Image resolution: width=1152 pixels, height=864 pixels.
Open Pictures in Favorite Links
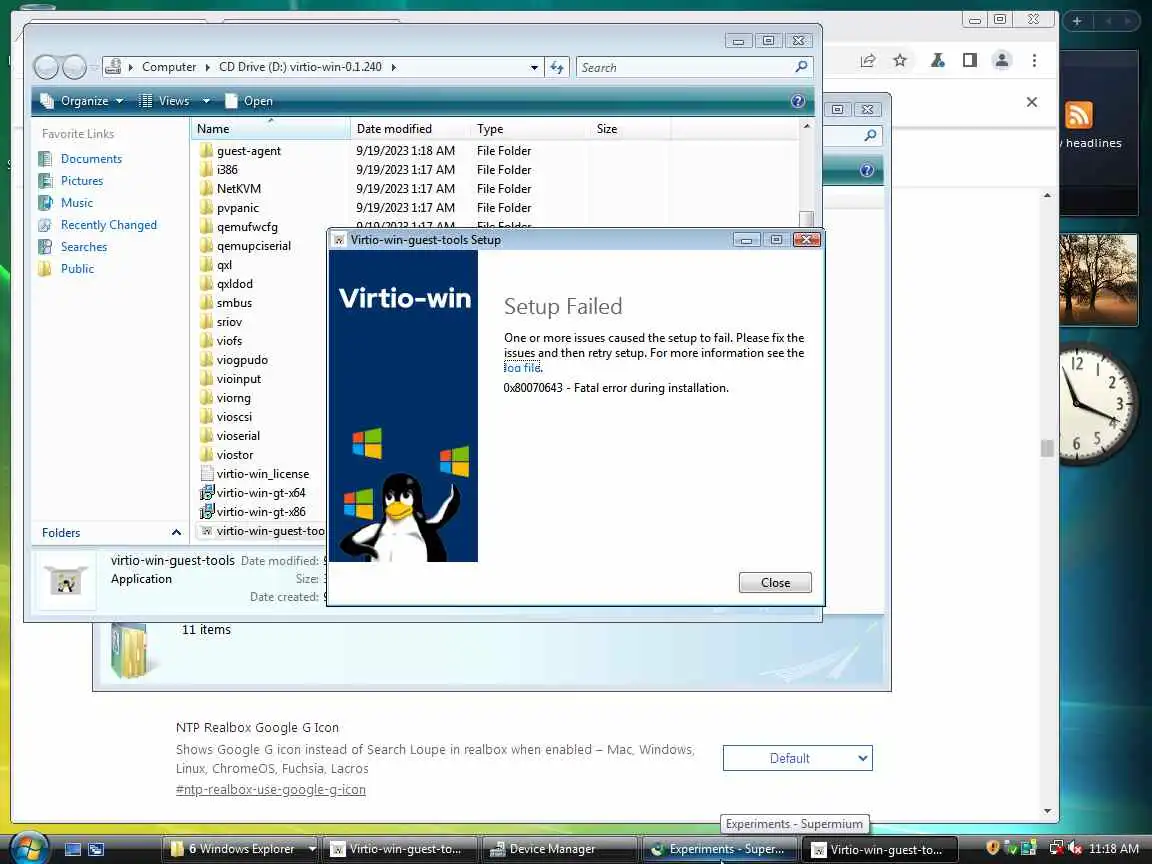click(x=82, y=181)
